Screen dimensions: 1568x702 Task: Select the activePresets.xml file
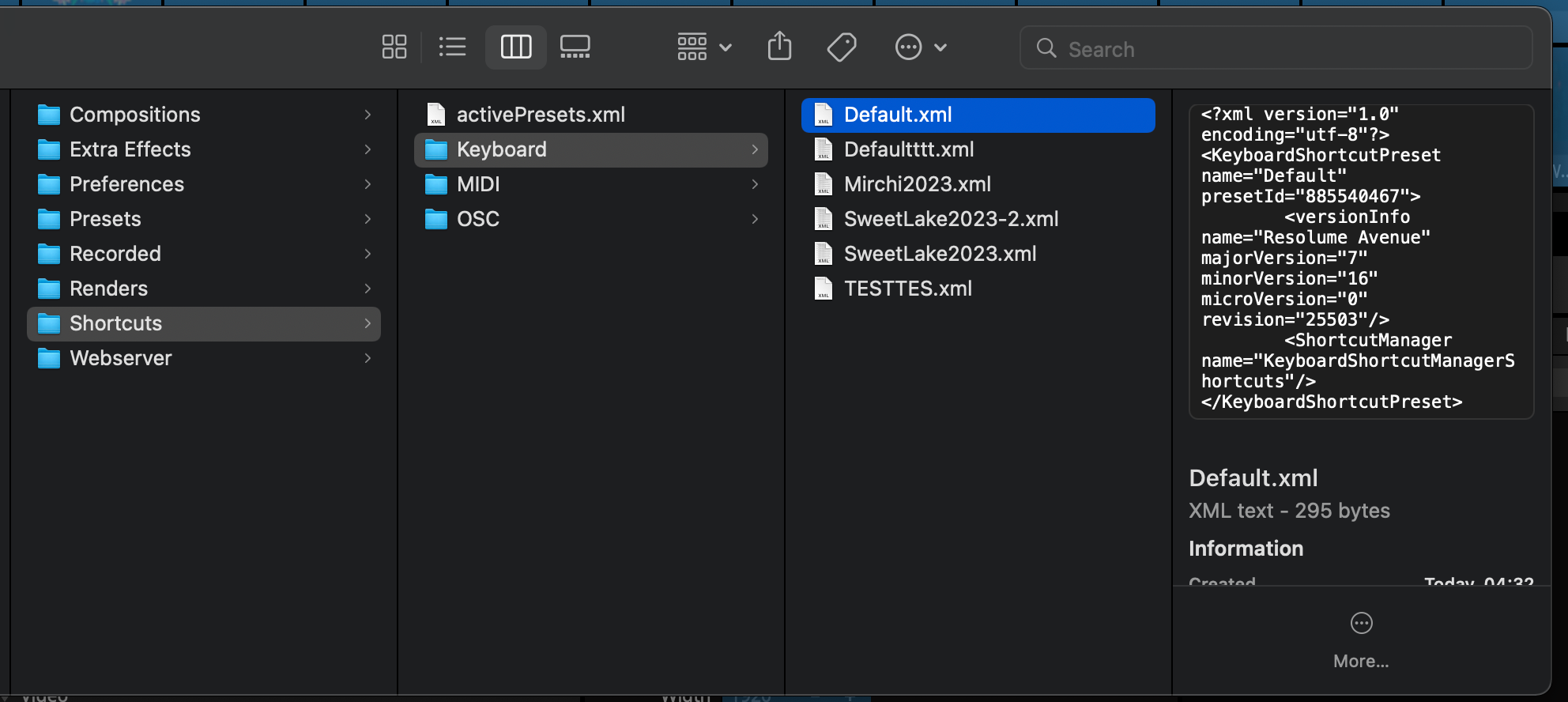541,115
